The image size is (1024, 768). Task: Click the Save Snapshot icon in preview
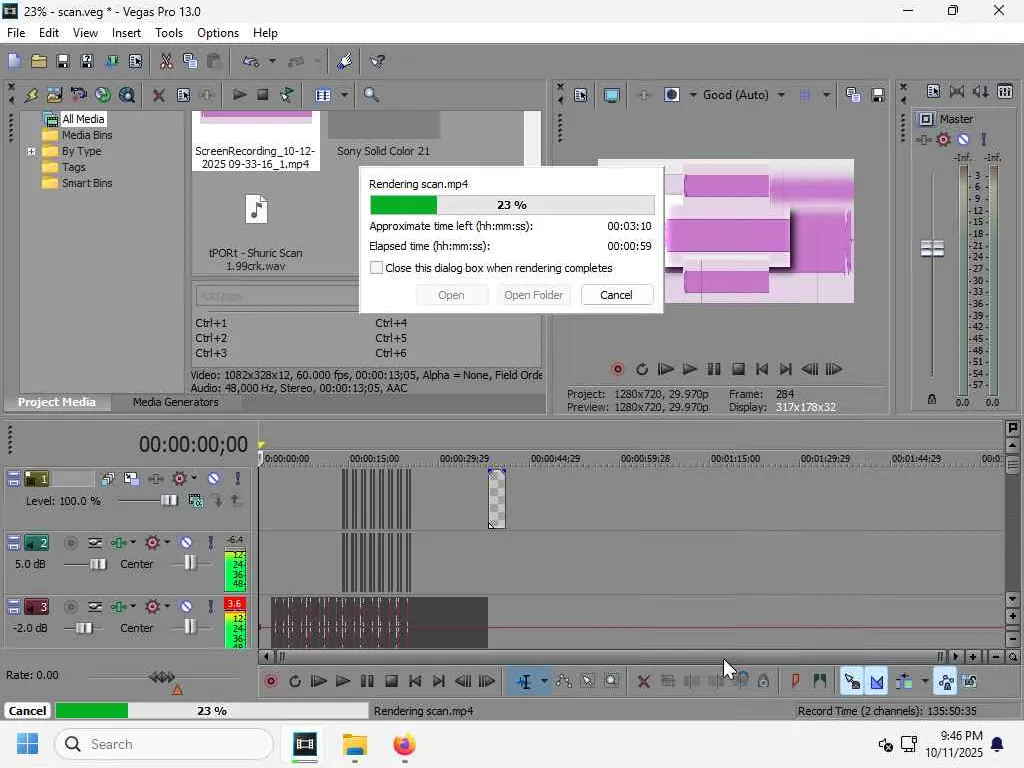[x=878, y=95]
